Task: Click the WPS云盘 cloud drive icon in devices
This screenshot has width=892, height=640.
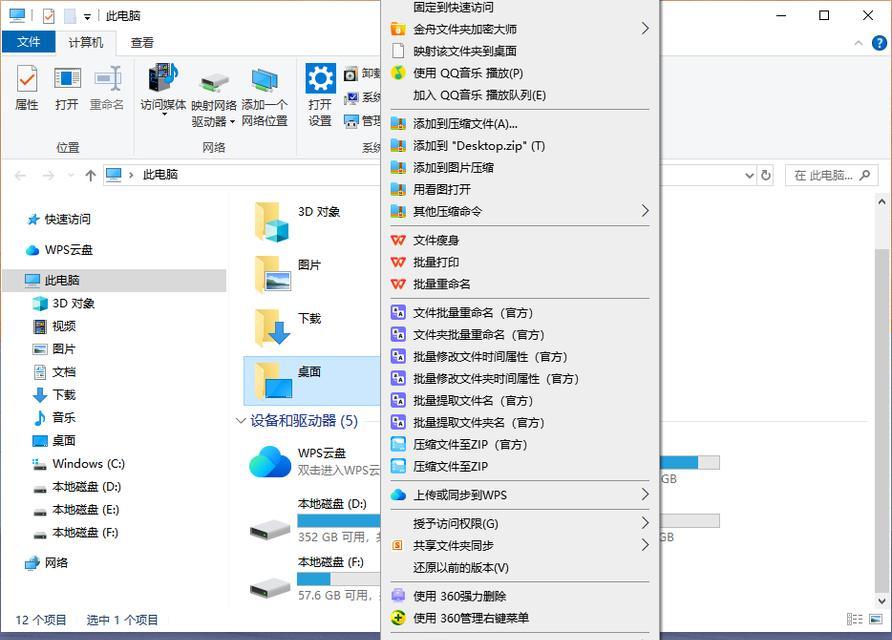Action: [x=270, y=462]
